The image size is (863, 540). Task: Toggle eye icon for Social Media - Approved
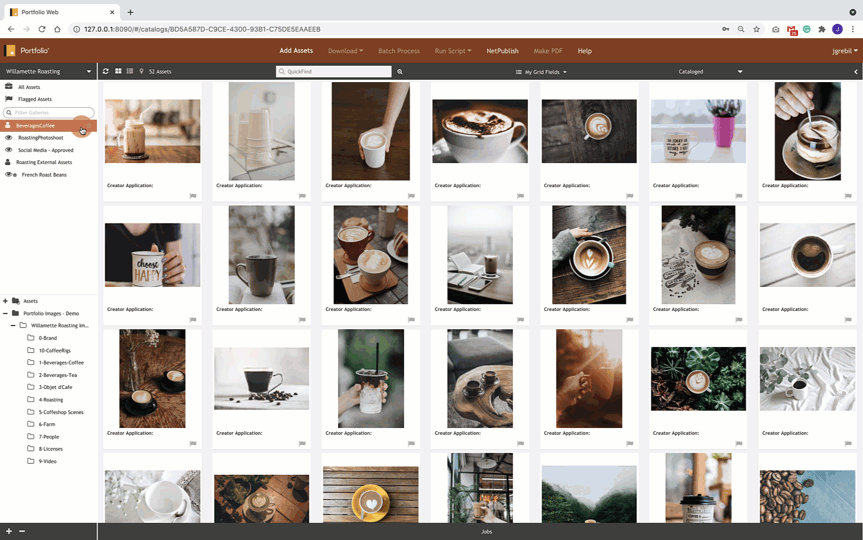[8, 150]
